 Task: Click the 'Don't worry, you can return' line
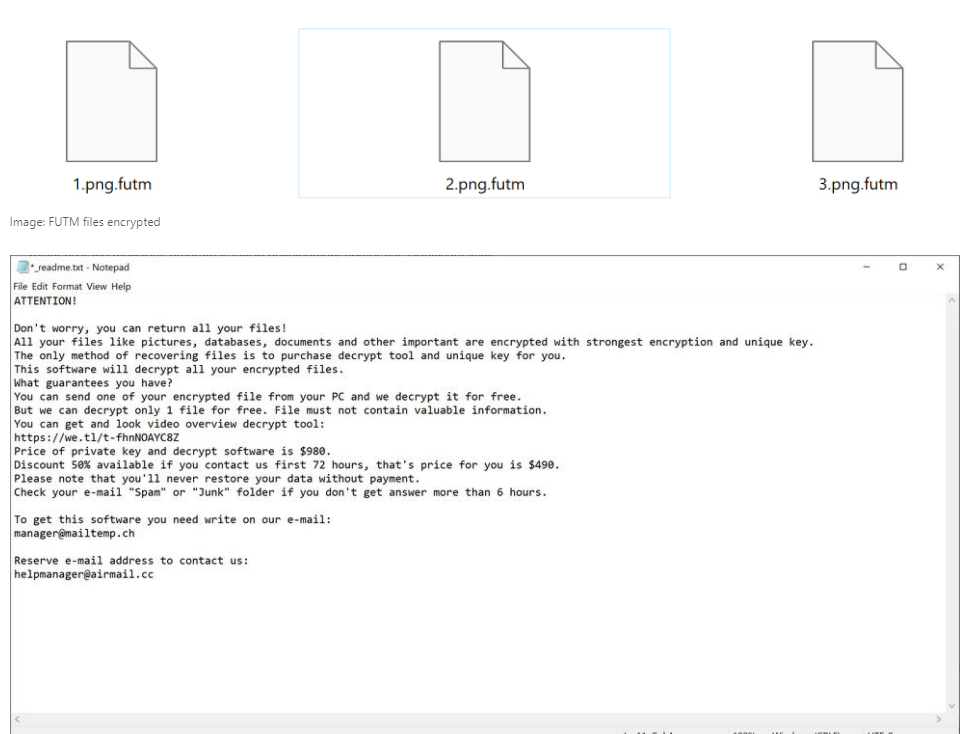click(x=150, y=328)
